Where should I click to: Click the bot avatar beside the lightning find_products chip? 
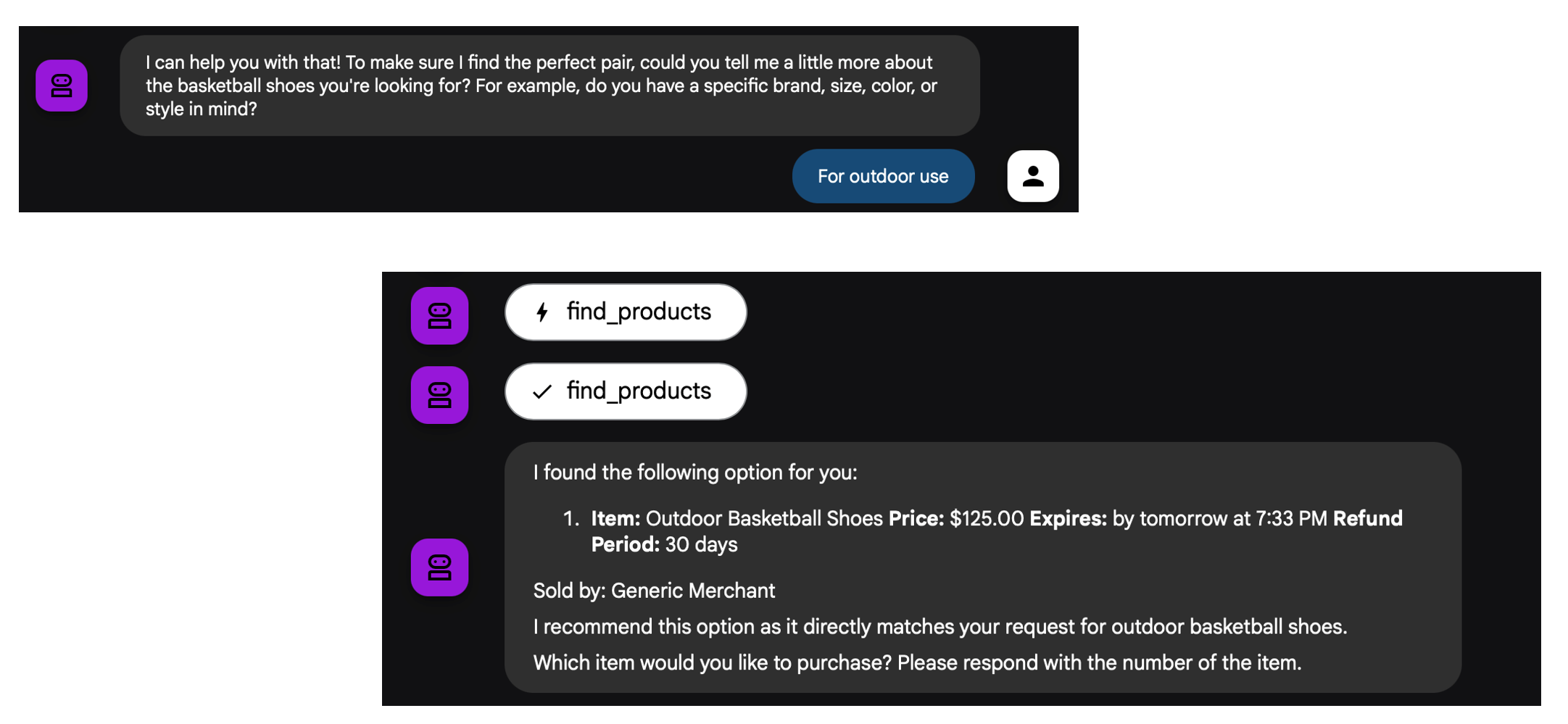[439, 315]
